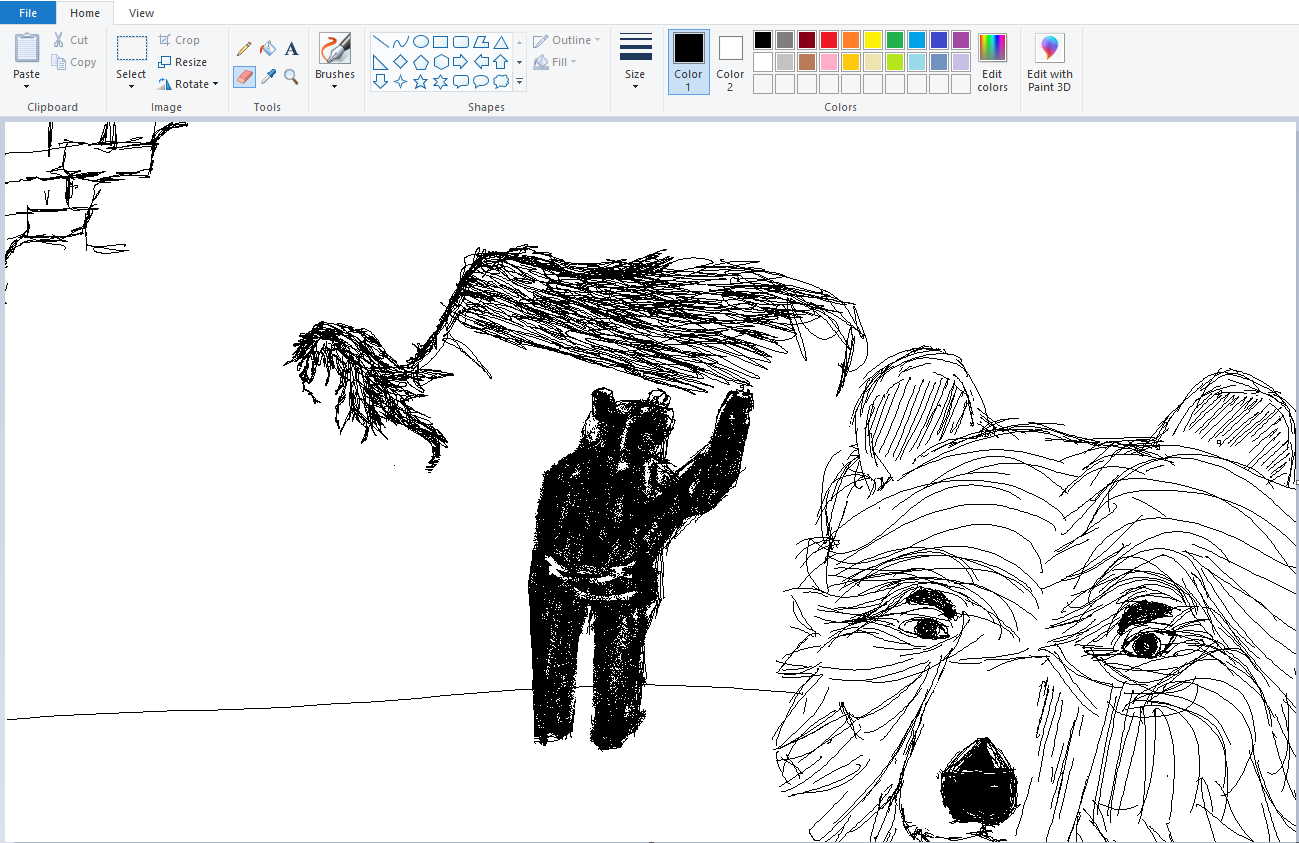This screenshot has width=1299, height=843.
Task: Select the Magnifier tool
Action: coord(291,77)
